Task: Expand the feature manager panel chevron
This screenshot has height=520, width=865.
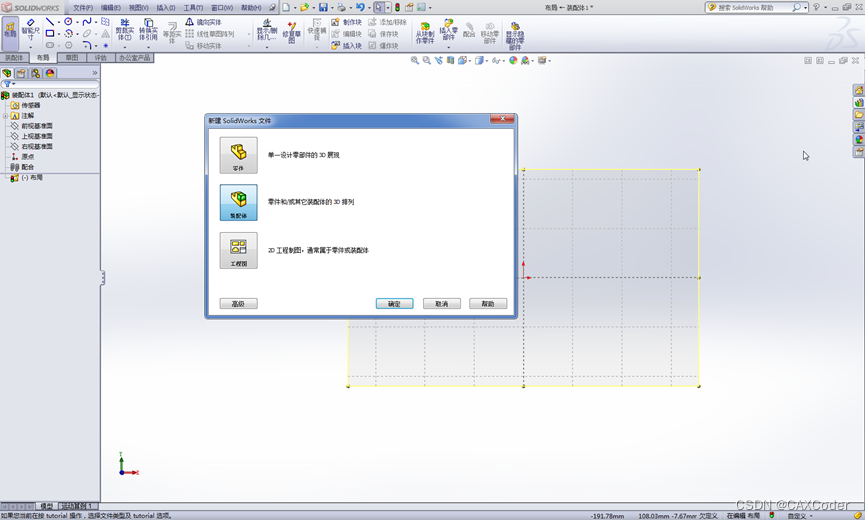Action: pyautogui.click(x=95, y=73)
